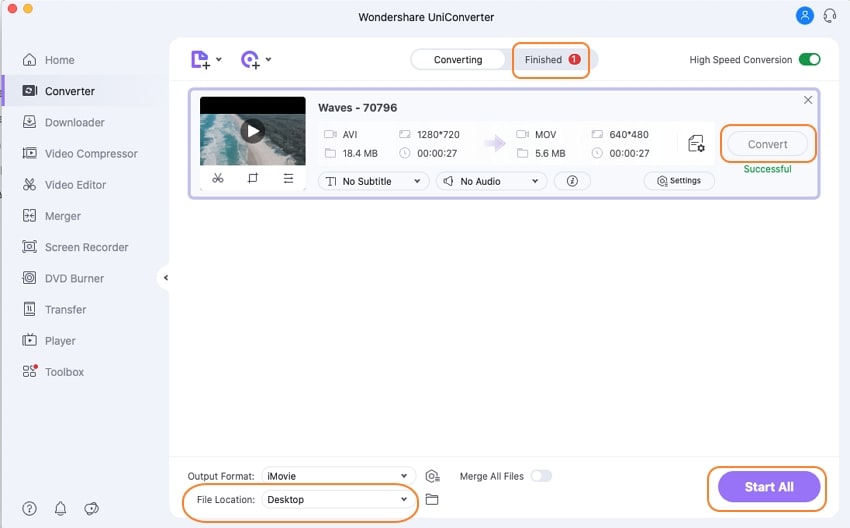Play the Waves video thumbnail
The height and width of the screenshot is (528, 850).
point(253,130)
